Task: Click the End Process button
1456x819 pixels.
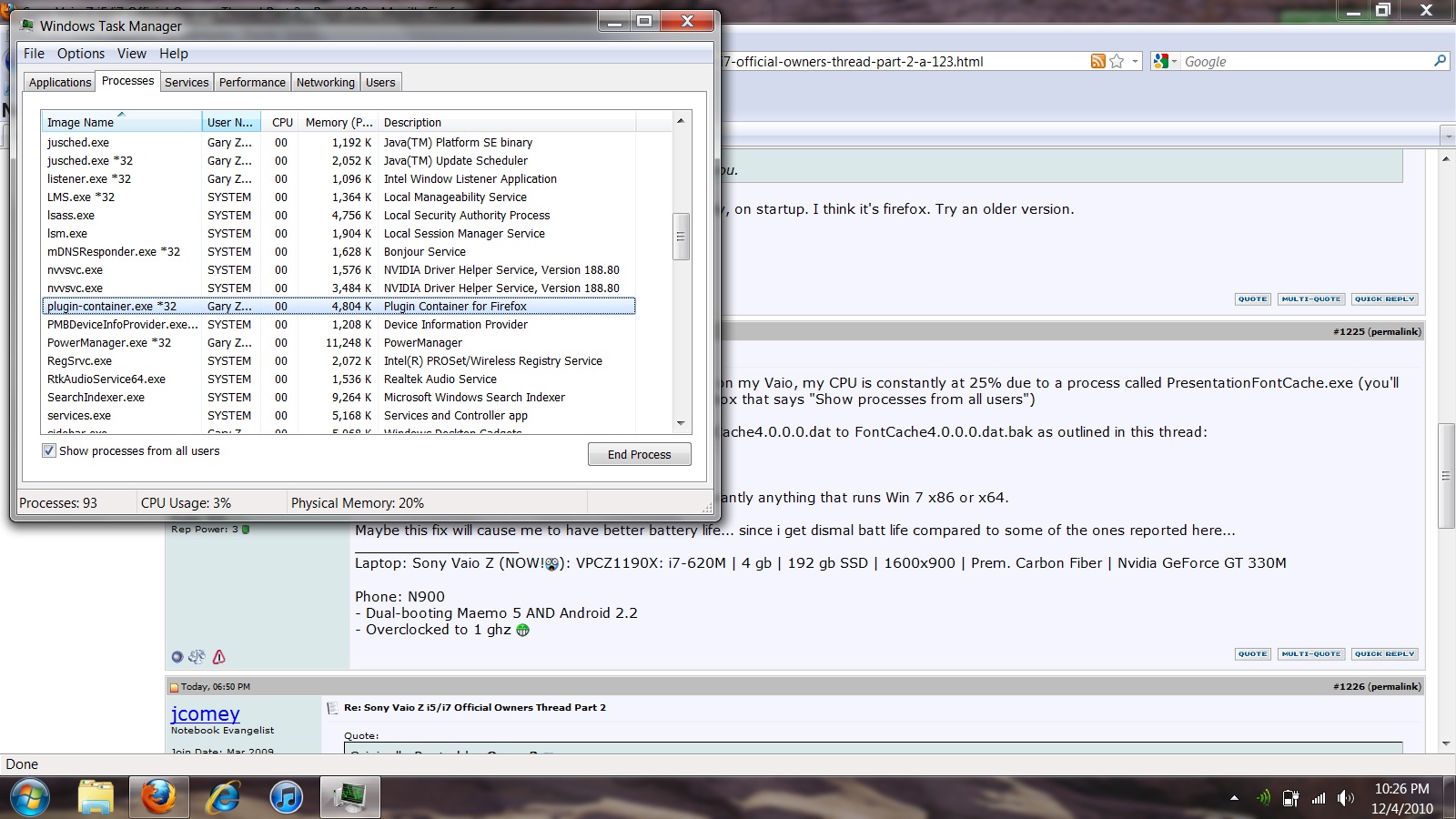Action: (639, 454)
